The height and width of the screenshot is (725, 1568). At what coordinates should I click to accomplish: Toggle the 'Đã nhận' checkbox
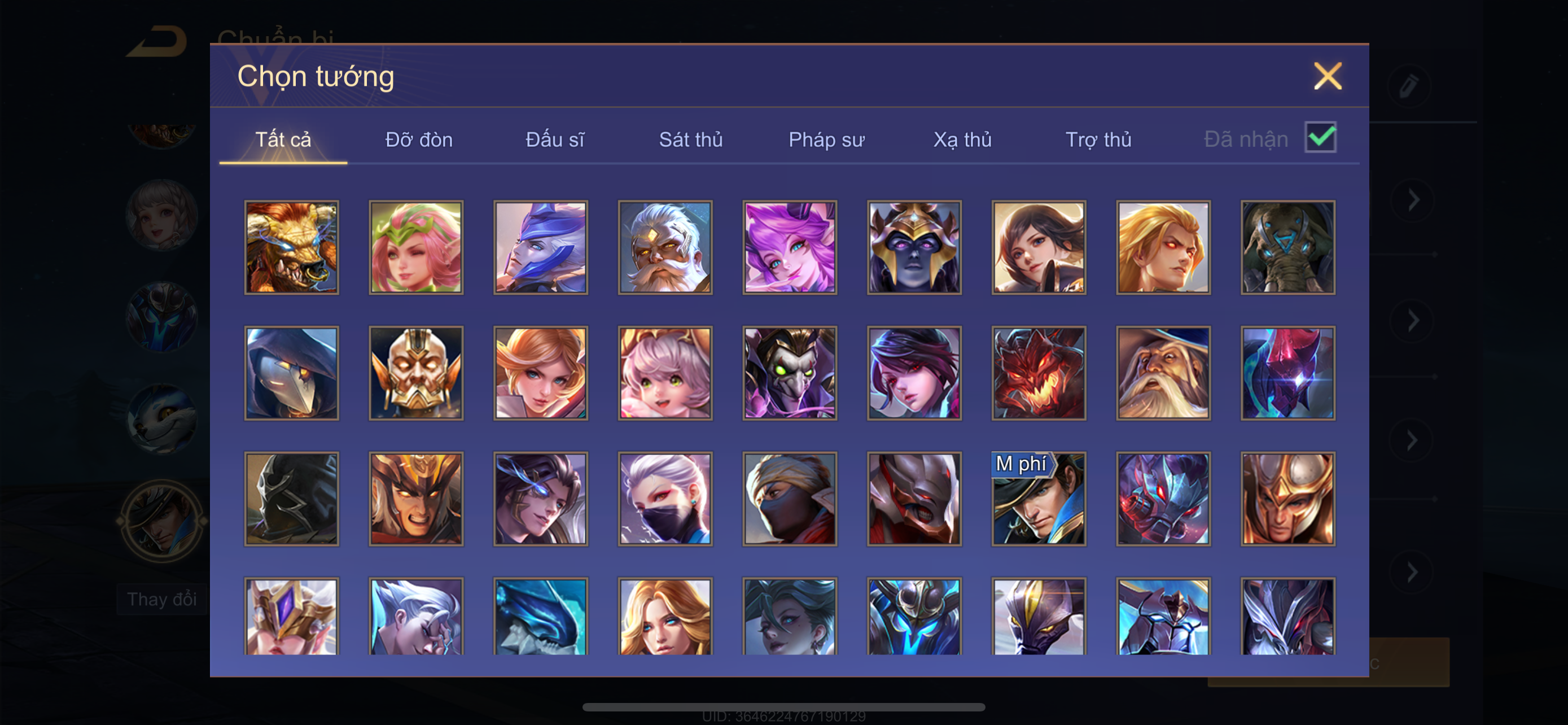(1320, 138)
